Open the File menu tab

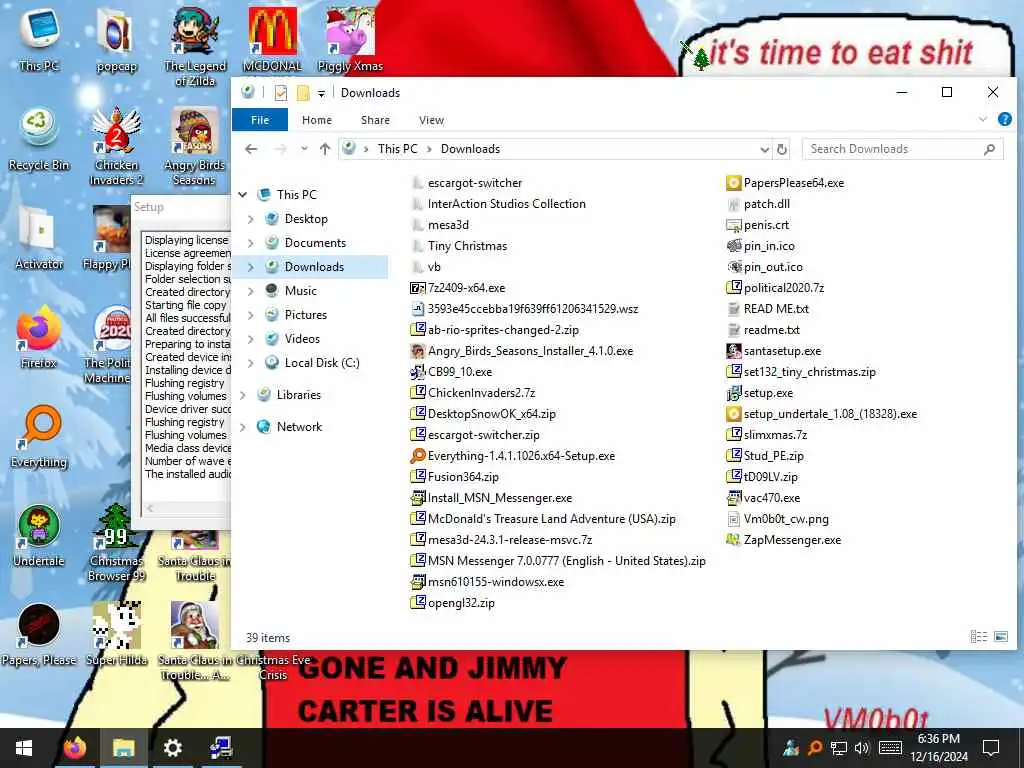pos(260,120)
